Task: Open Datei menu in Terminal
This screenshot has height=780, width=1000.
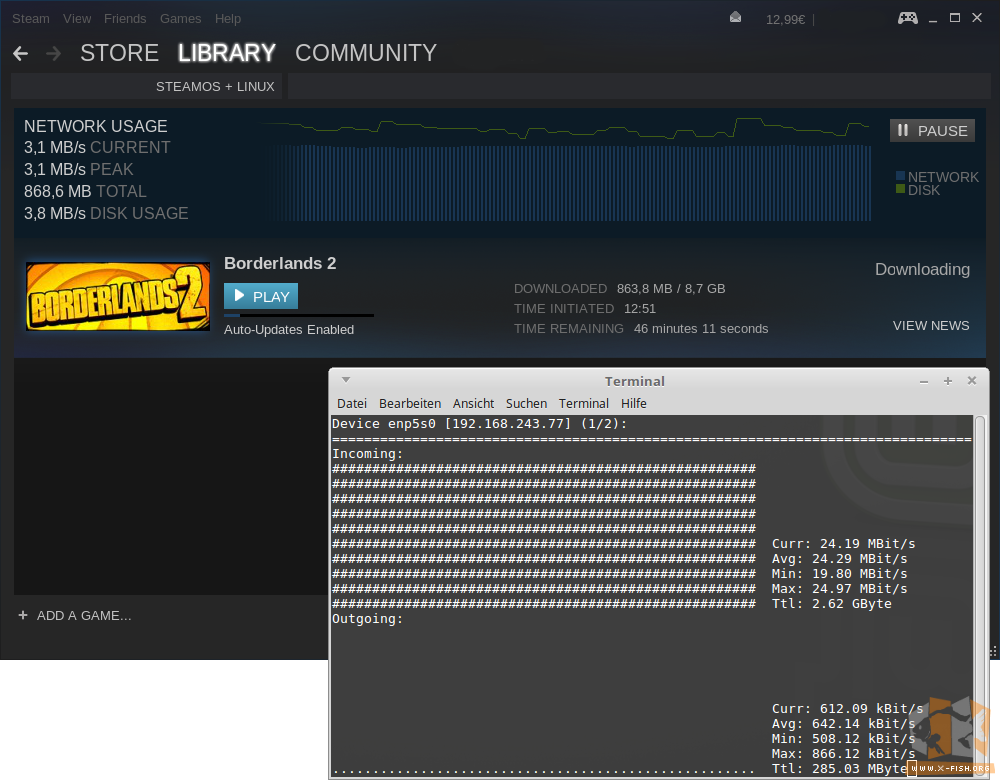Action: click(351, 404)
